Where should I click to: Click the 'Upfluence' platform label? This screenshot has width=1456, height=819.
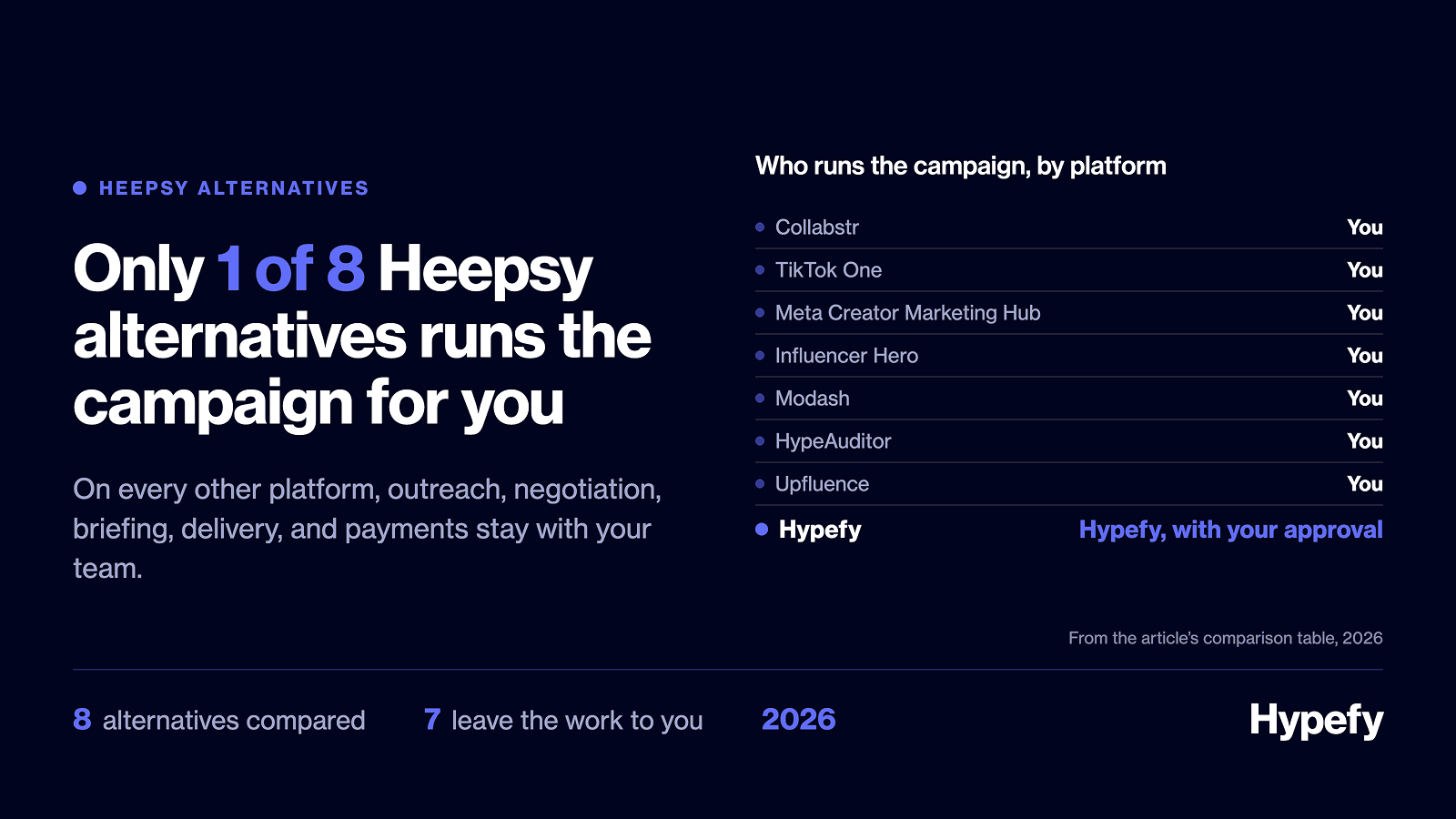(x=822, y=484)
